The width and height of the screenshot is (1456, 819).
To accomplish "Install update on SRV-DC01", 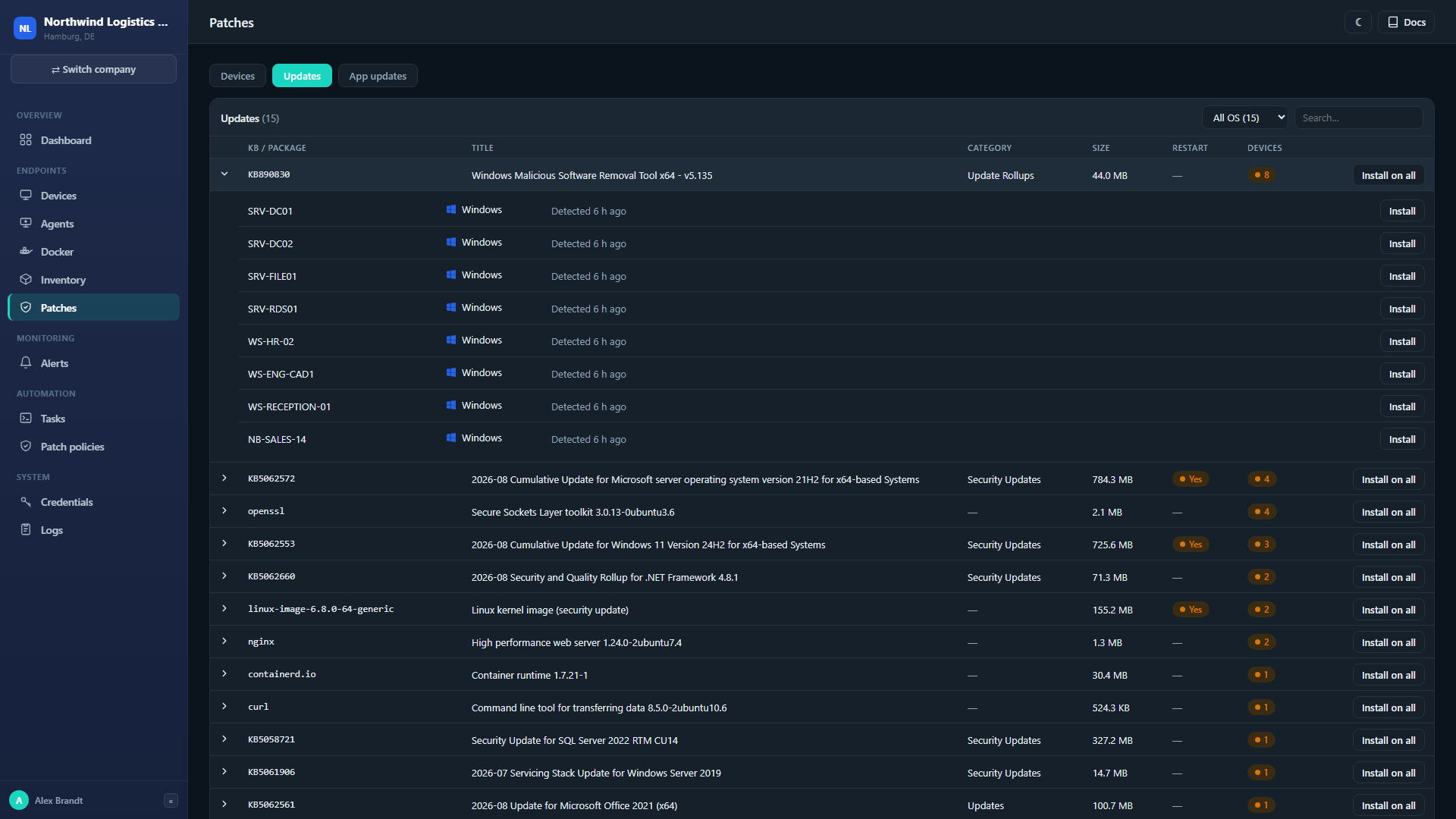I will 1402,211.
